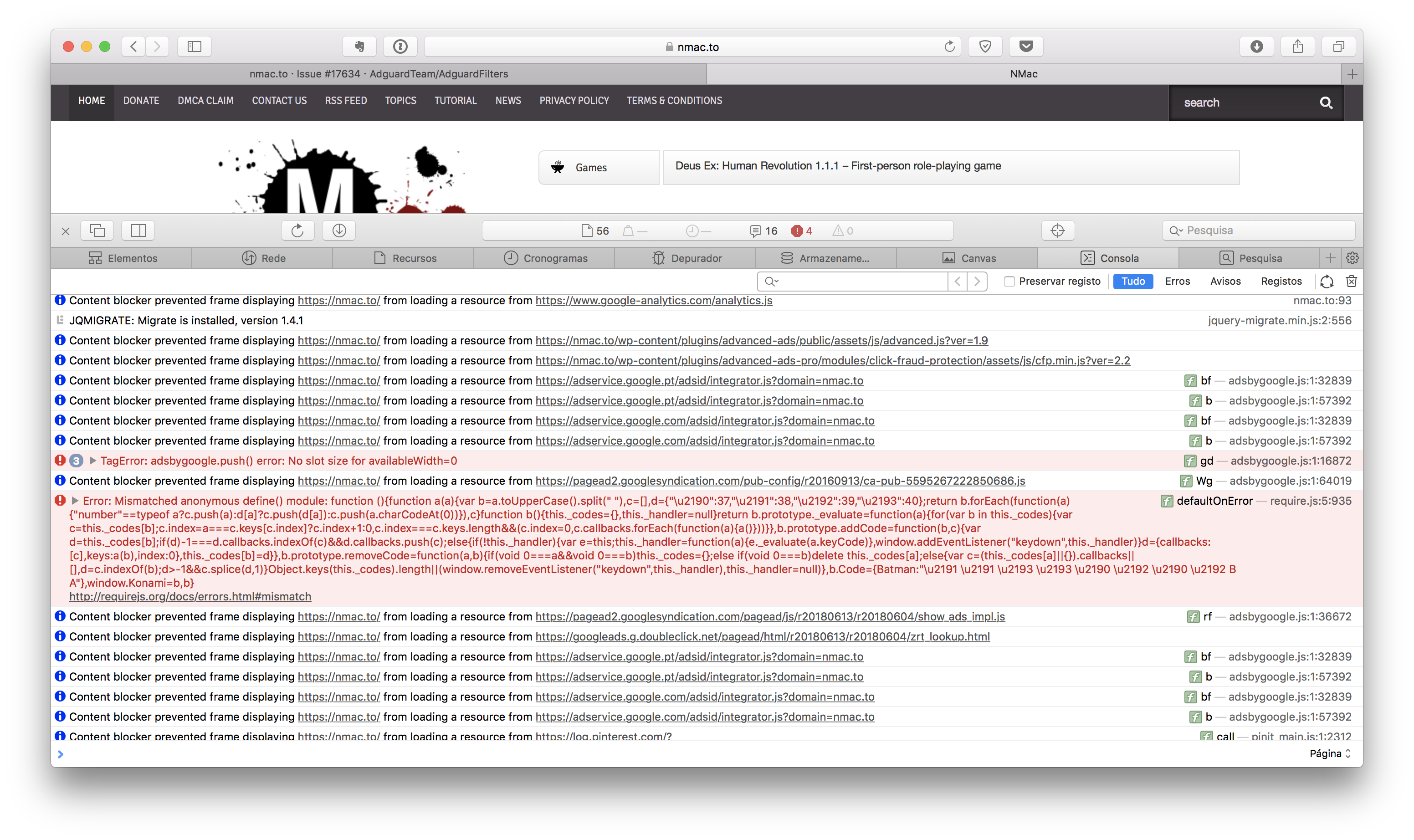
Task: Click the split console view icon
Action: click(138, 230)
